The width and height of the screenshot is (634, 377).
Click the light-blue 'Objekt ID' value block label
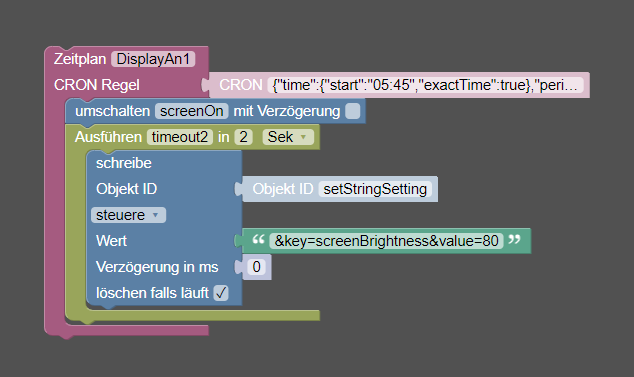pos(283,189)
